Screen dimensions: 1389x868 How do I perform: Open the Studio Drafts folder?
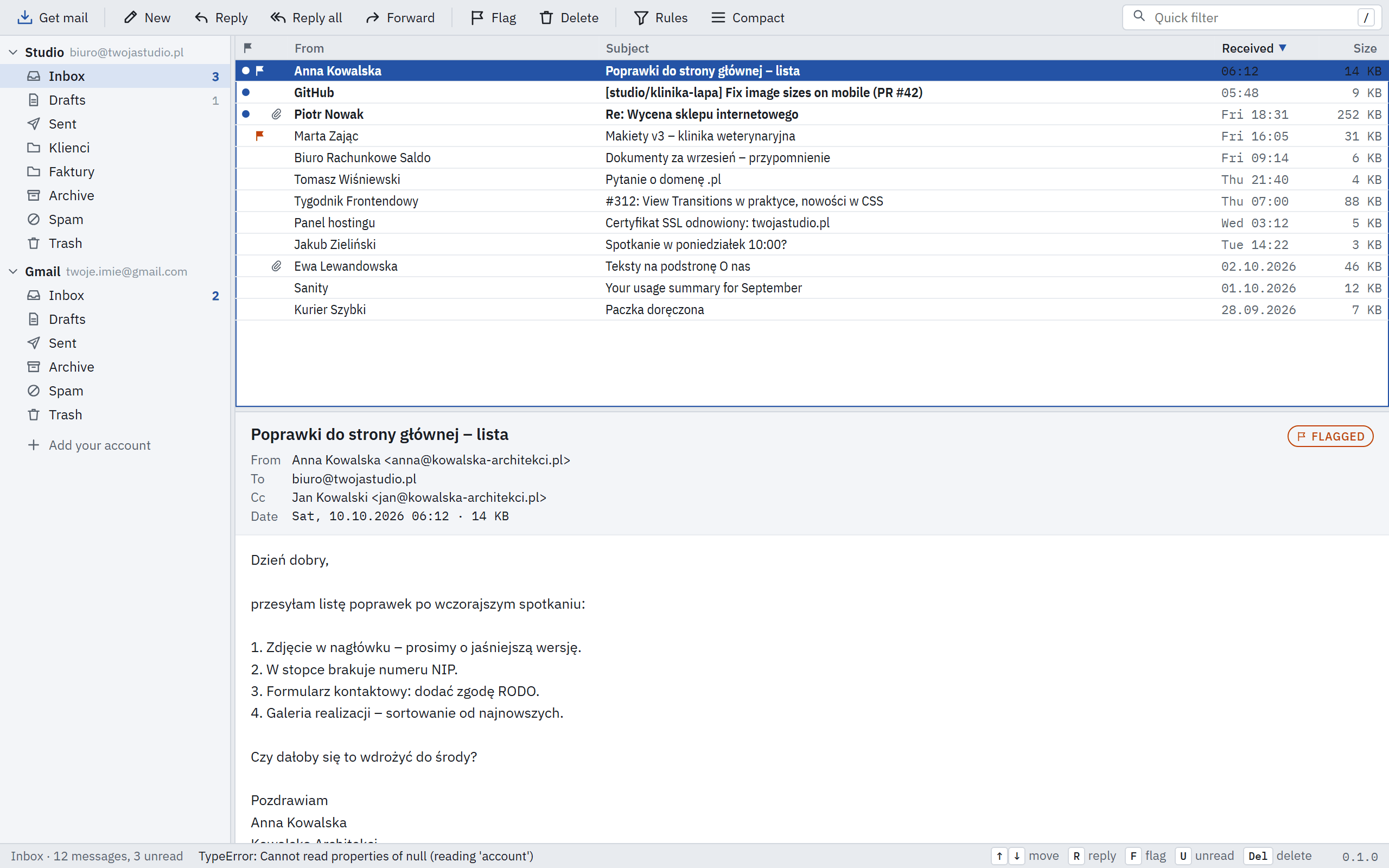click(115, 100)
